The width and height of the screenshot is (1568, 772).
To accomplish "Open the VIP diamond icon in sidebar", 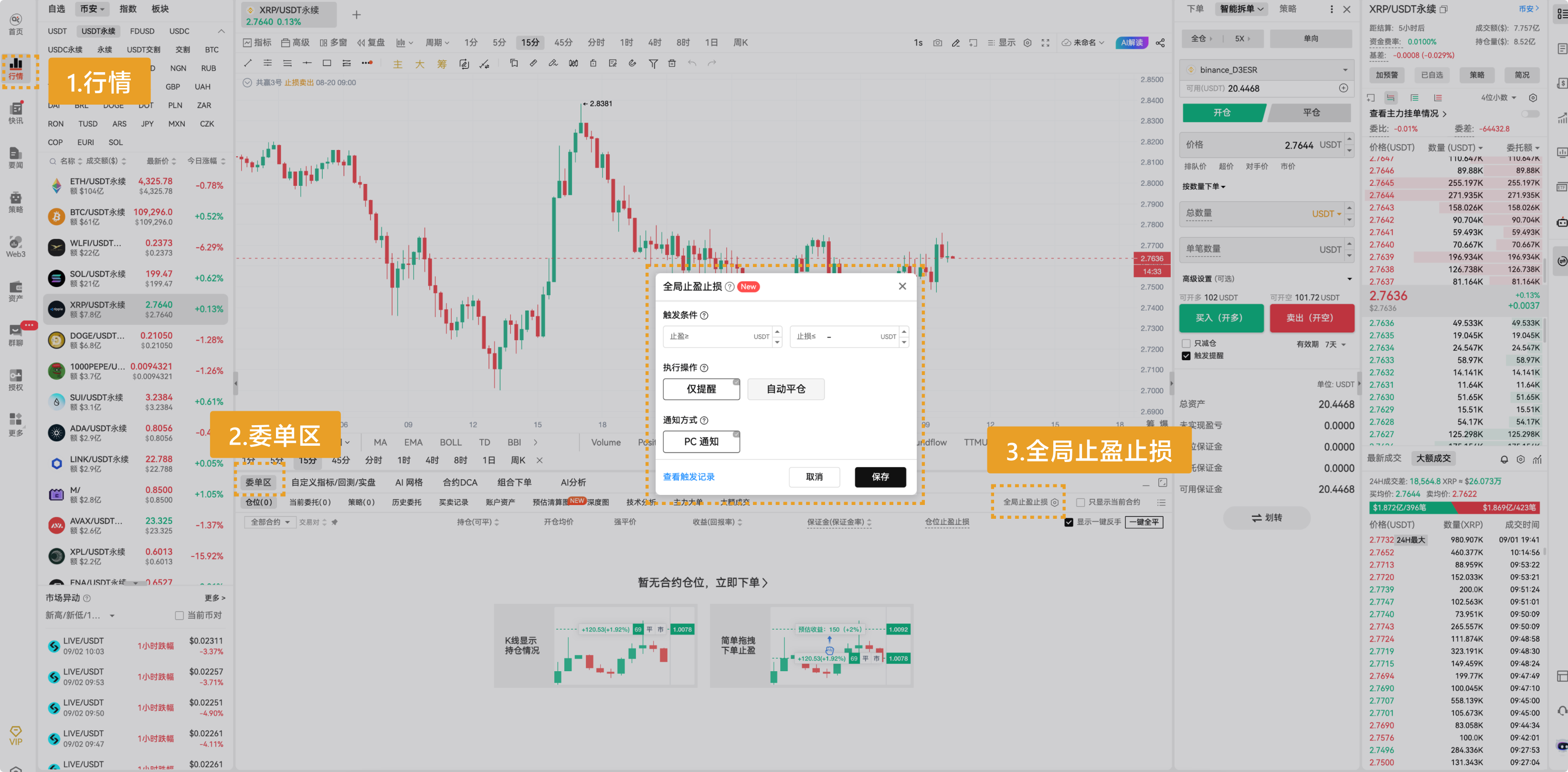I will point(16,735).
